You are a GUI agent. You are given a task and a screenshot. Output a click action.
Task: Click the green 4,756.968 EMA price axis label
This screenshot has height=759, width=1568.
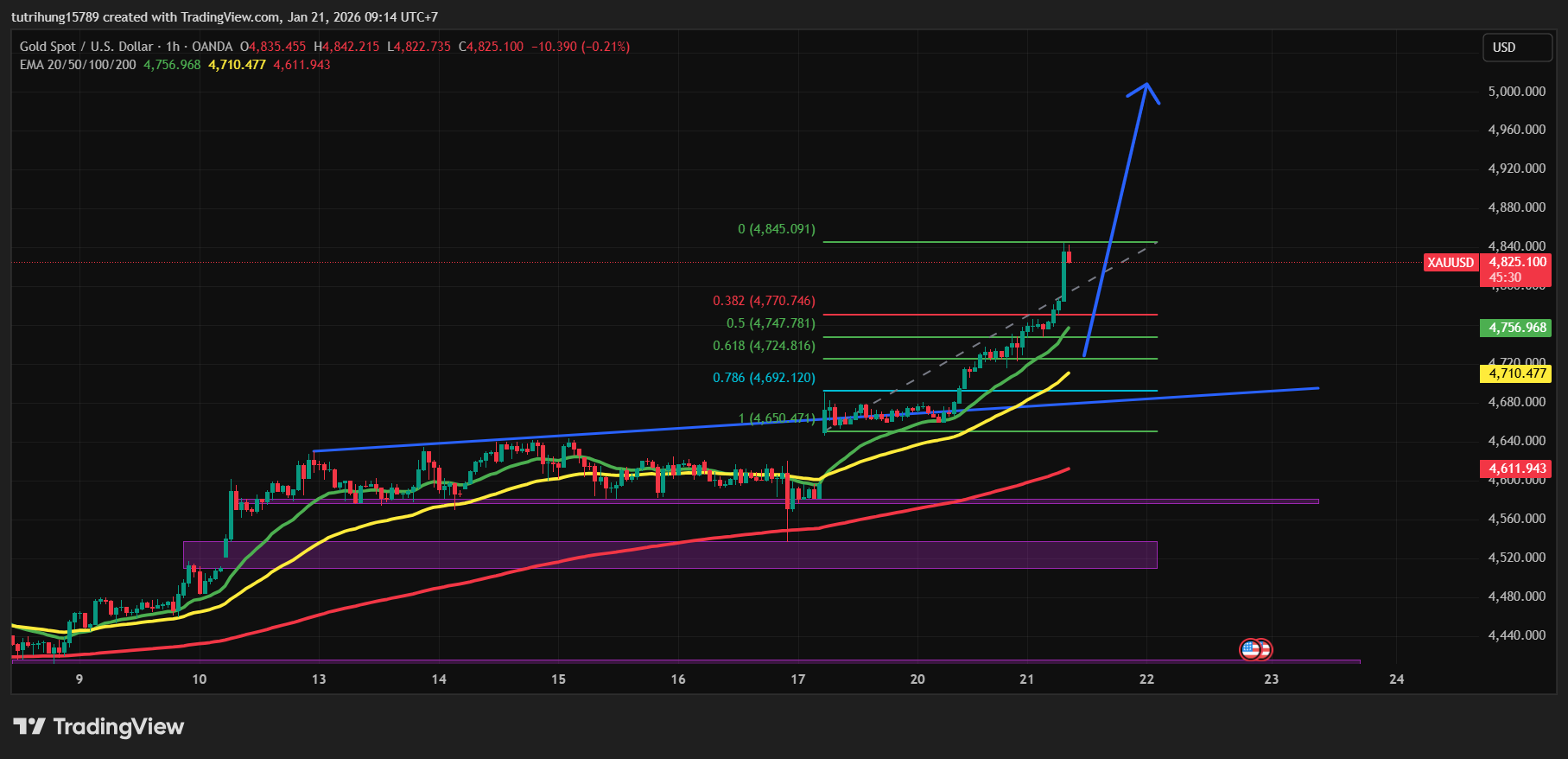(1517, 328)
